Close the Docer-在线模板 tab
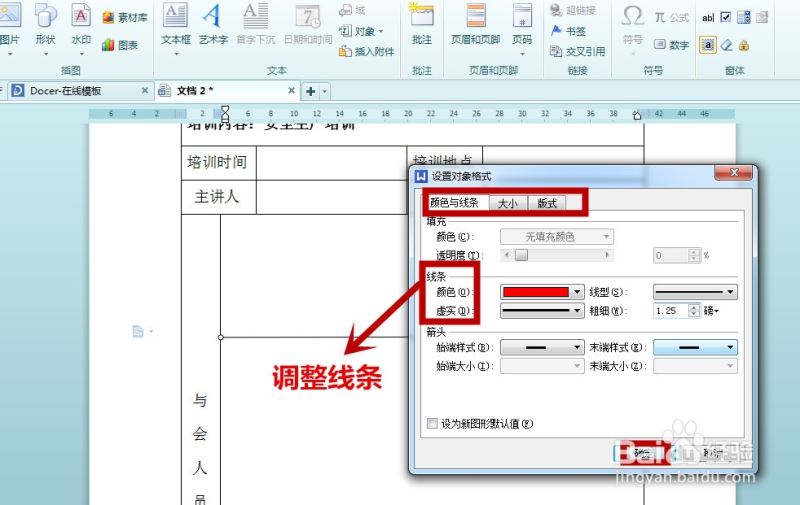This screenshot has height=505, width=800. [145, 90]
